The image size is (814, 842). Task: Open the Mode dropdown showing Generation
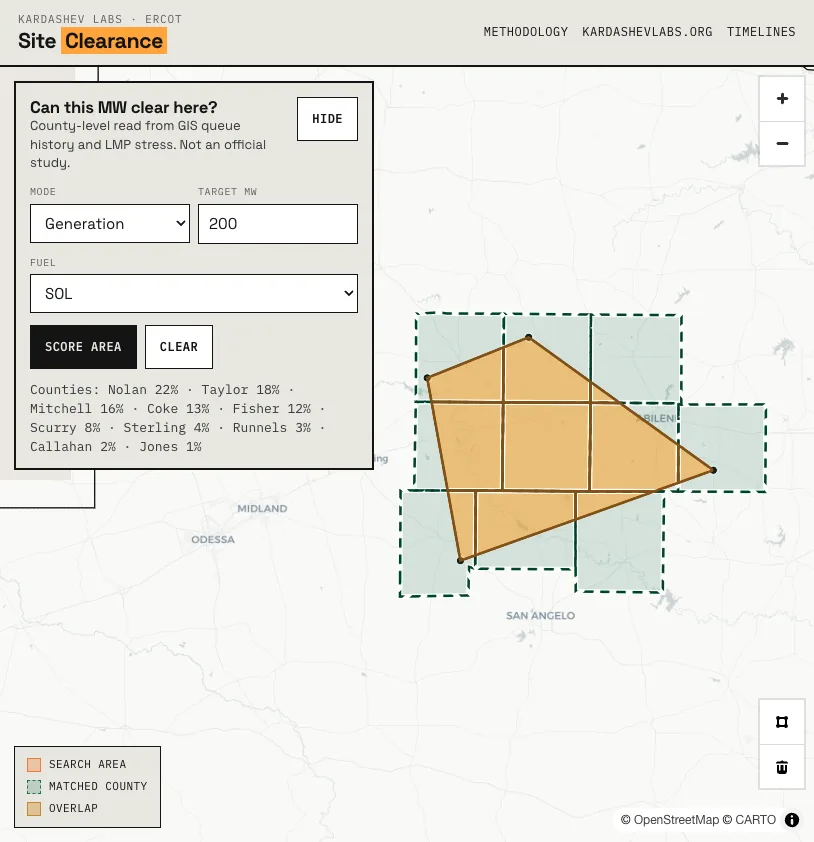[110, 223]
